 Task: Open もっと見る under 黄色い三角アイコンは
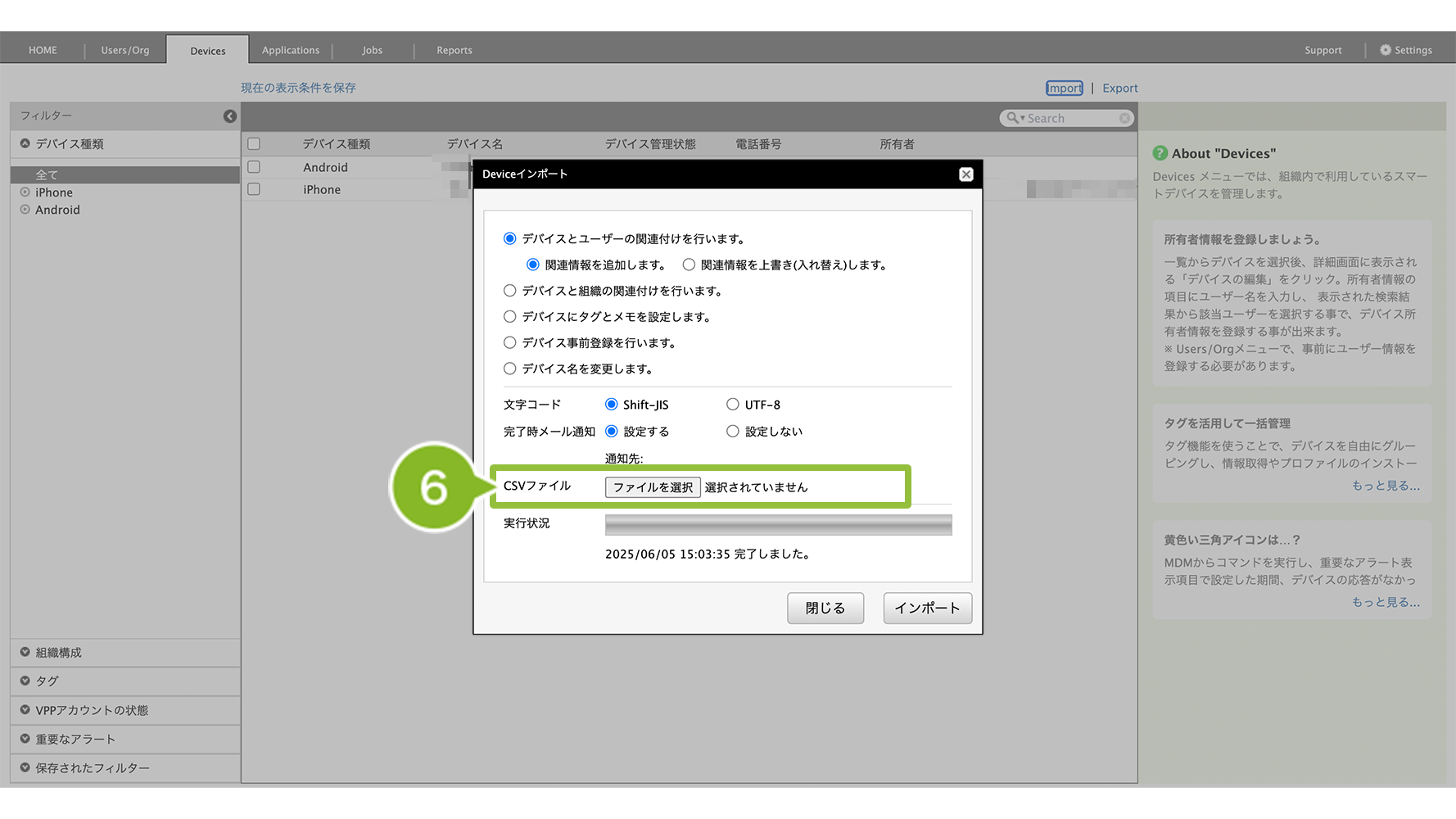click(1386, 602)
